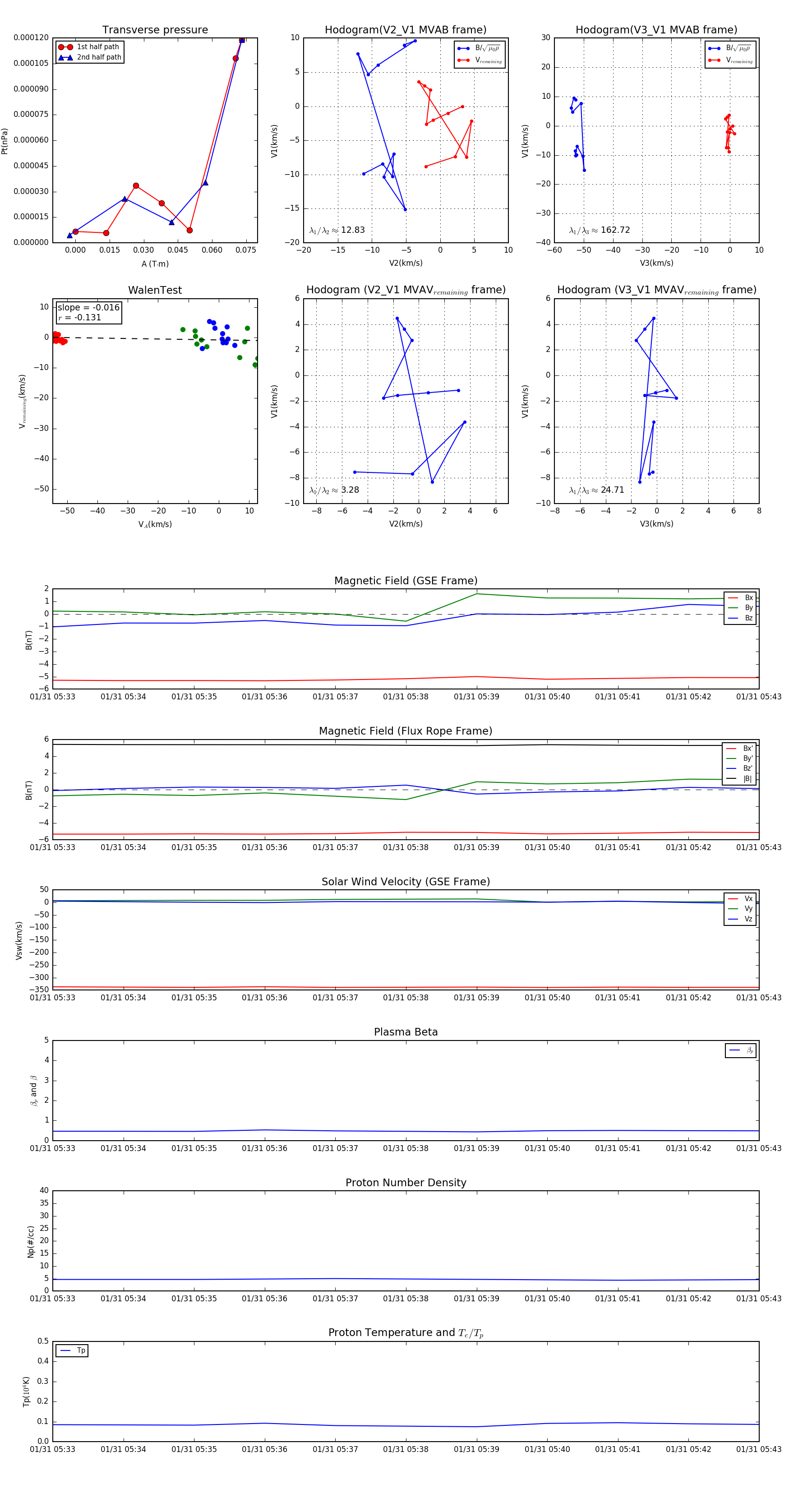Screen dimensions: 812x1489
Task: Select the "Vz" legend entry
Action: coord(740,919)
